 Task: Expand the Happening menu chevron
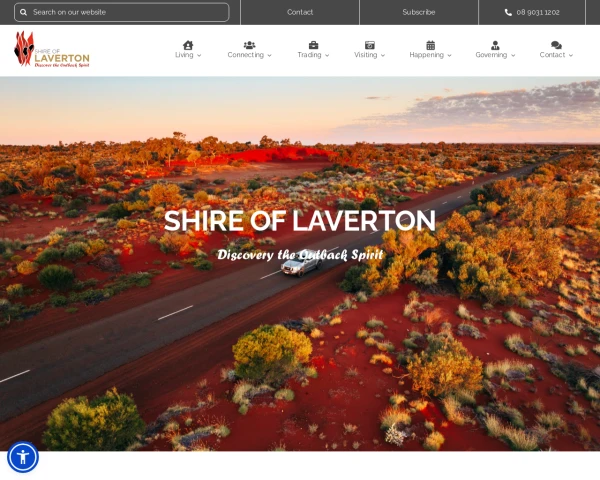pos(450,56)
